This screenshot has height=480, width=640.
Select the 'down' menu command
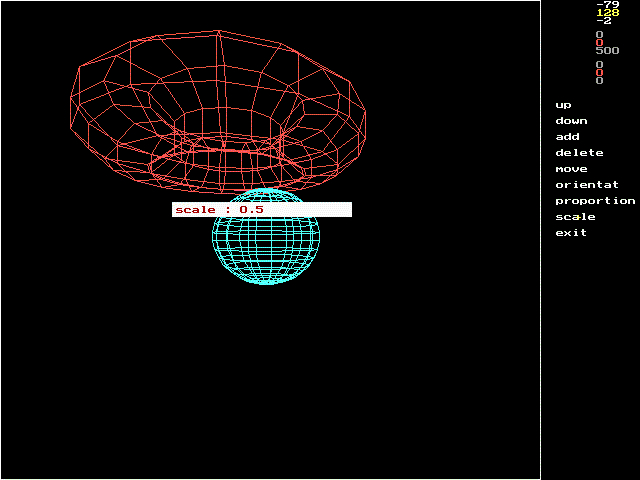(x=571, y=121)
